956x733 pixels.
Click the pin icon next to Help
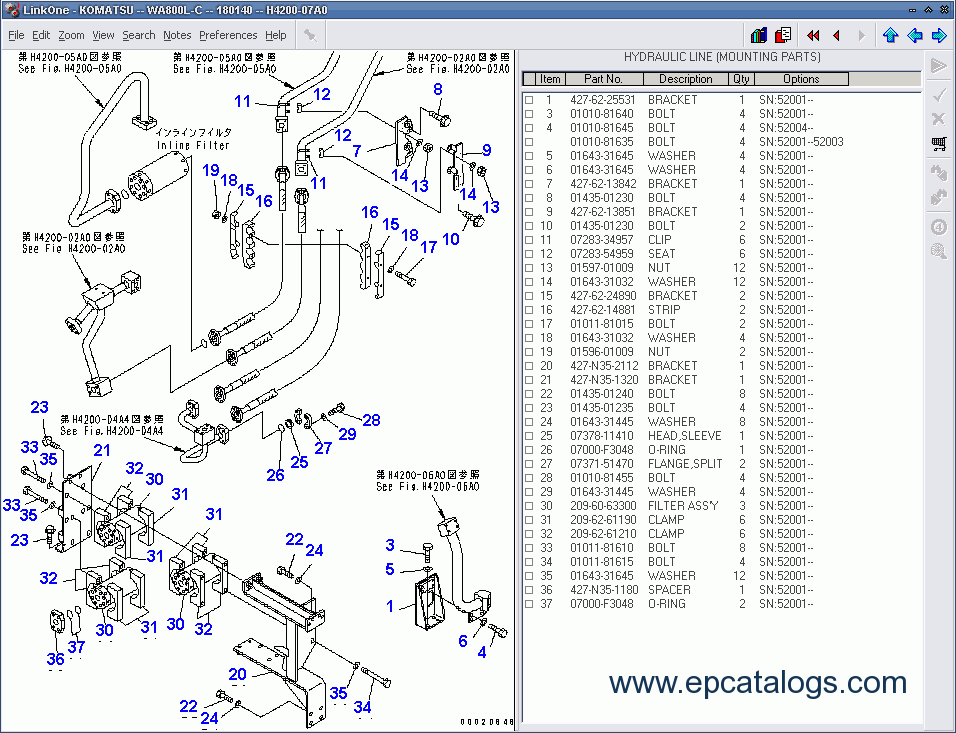[310, 35]
